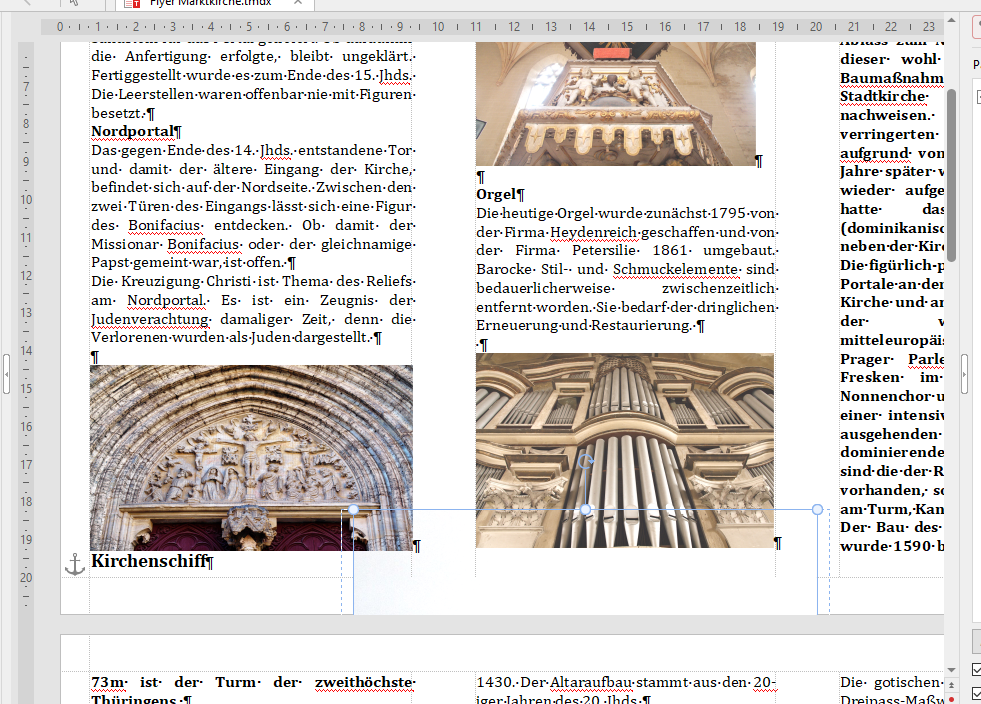Click the scroll up arrow of vertical scrollbar
Image resolution: width=981 pixels, height=704 pixels.
951,21
